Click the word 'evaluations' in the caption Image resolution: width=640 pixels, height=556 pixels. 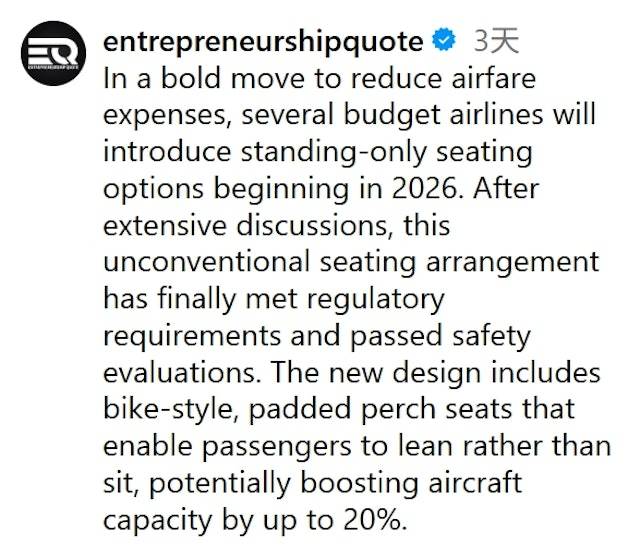pos(180,372)
